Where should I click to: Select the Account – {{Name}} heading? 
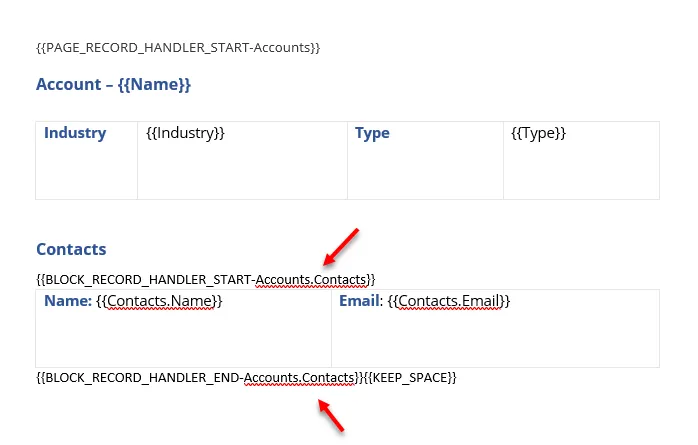114,84
